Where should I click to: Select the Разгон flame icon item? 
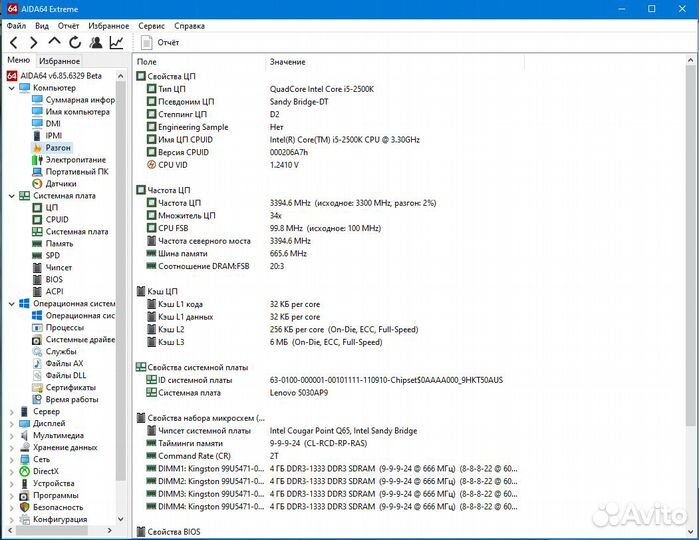click(x=52, y=148)
